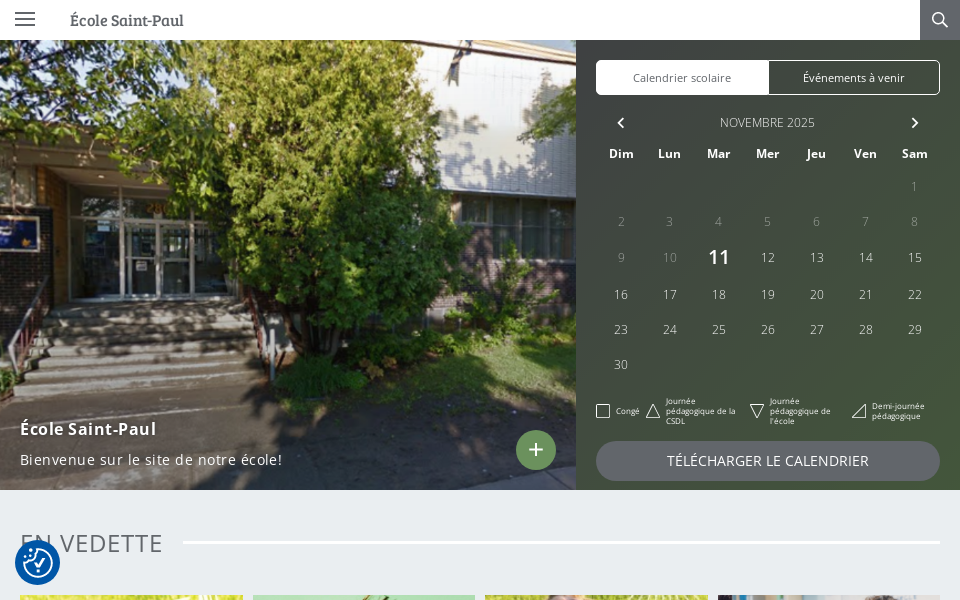Image resolution: width=960 pixels, height=600 pixels.
Task: Click the CSDL pedagogical day triangle icon
Action: (x=653, y=411)
